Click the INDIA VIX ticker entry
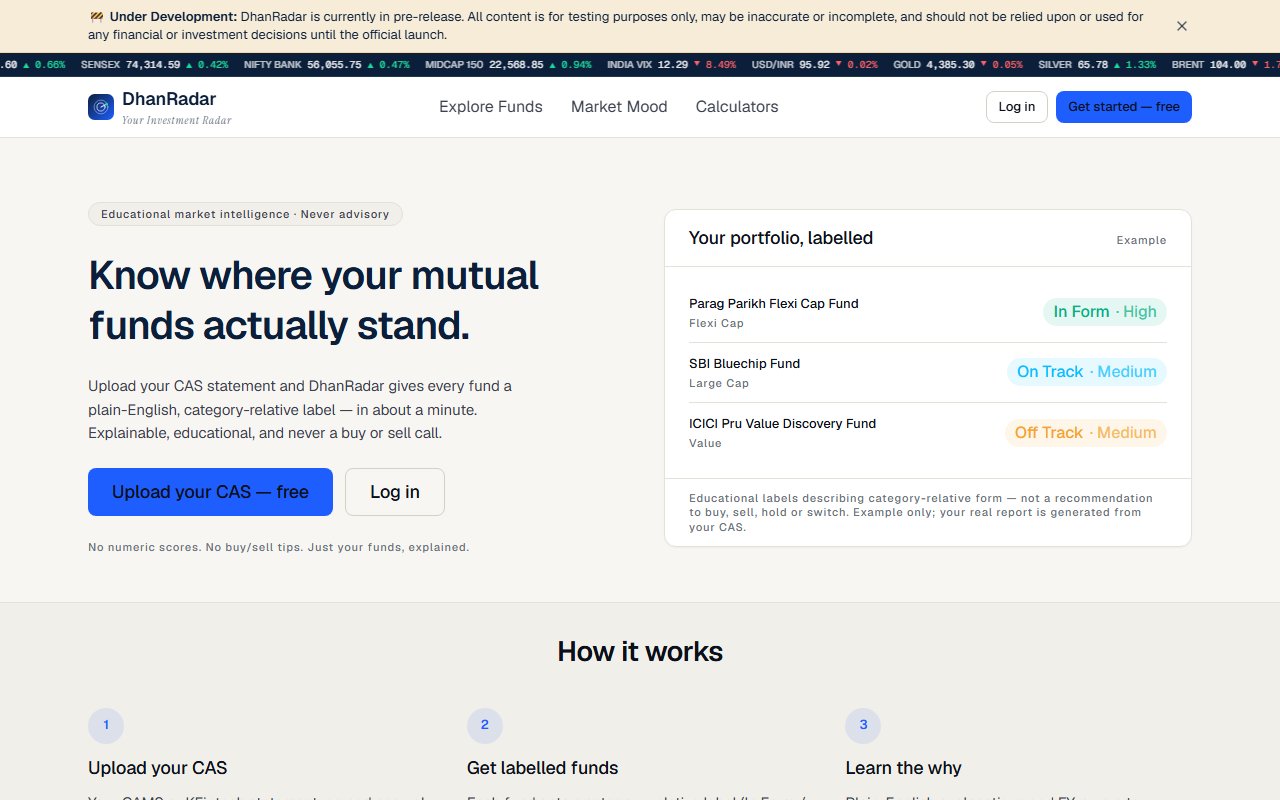Image resolution: width=1280 pixels, height=800 pixels. (671, 65)
